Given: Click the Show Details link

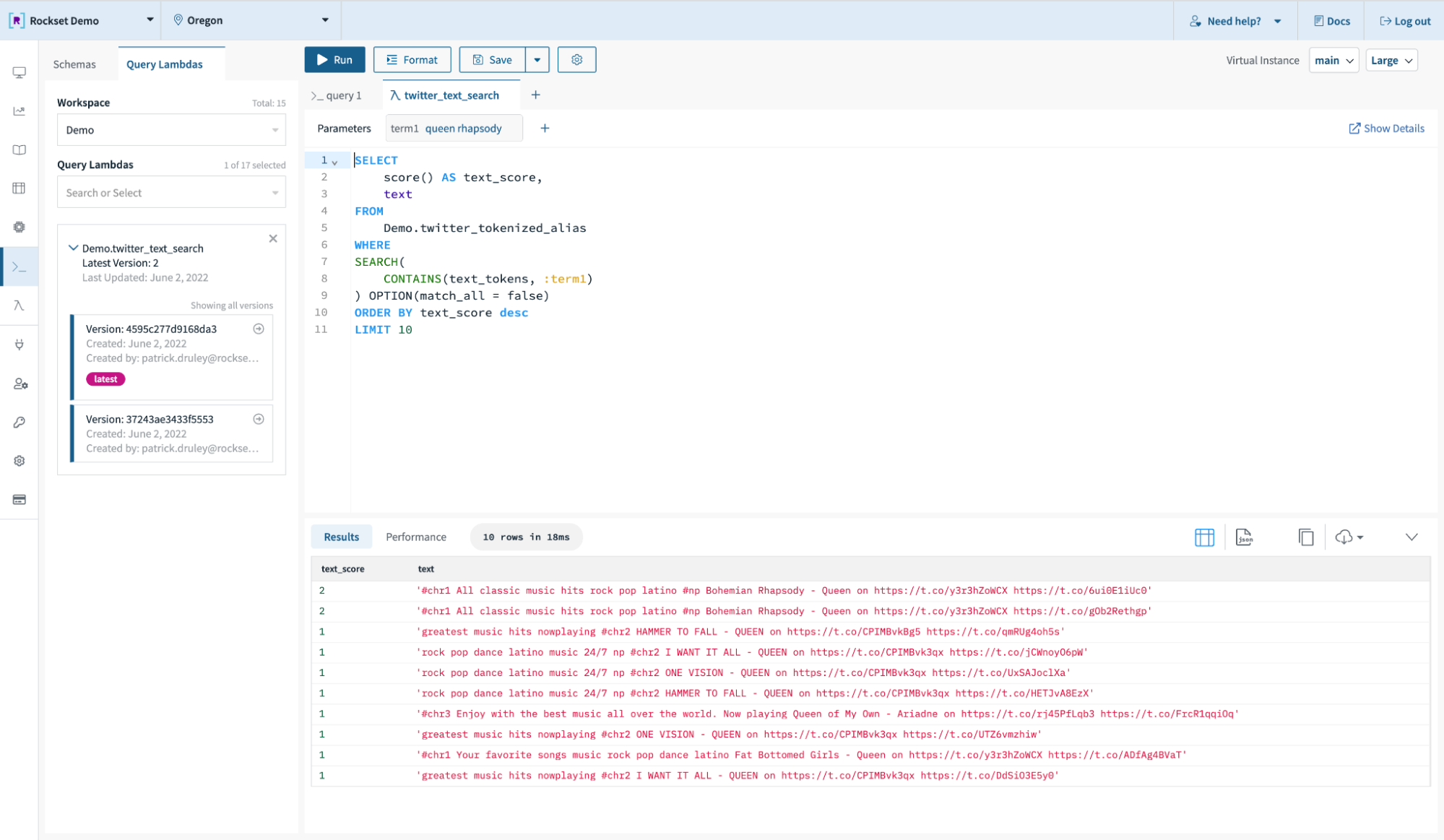Looking at the screenshot, I should click(x=1386, y=129).
